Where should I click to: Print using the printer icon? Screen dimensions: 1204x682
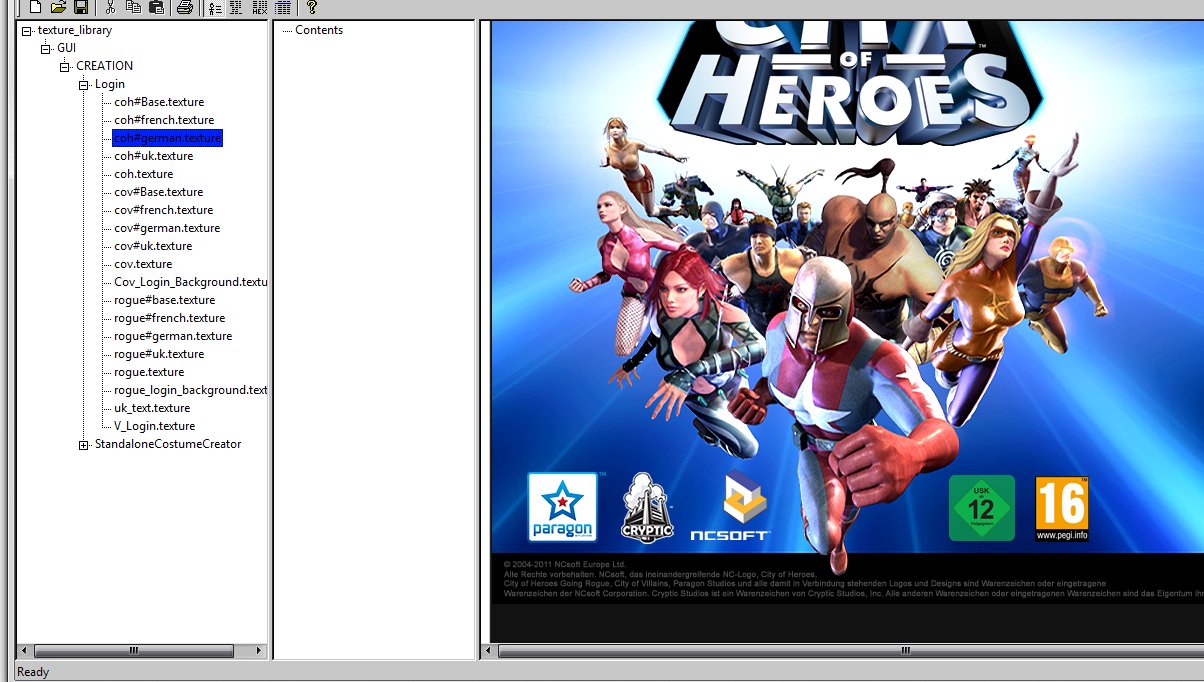[185, 7]
